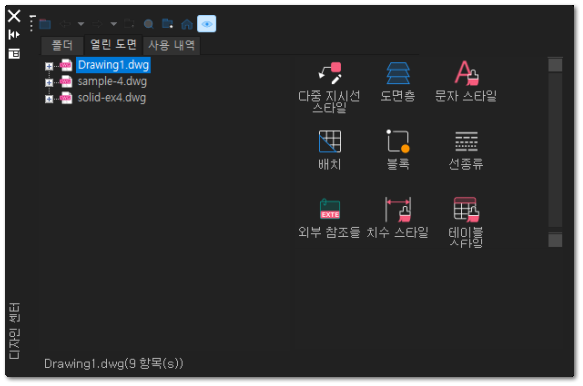Click the 디자인 센터 vertical title

coord(14,331)
